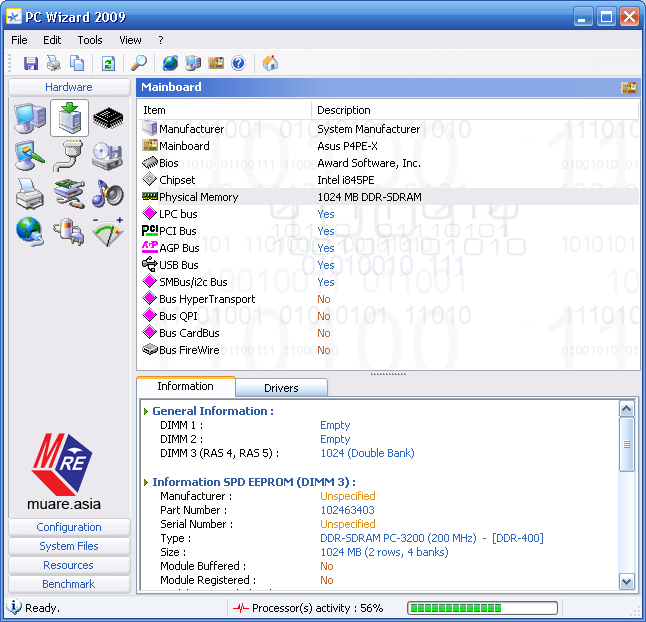Open the Tools menu
646x622 pixels.
[x=90, y=40]
